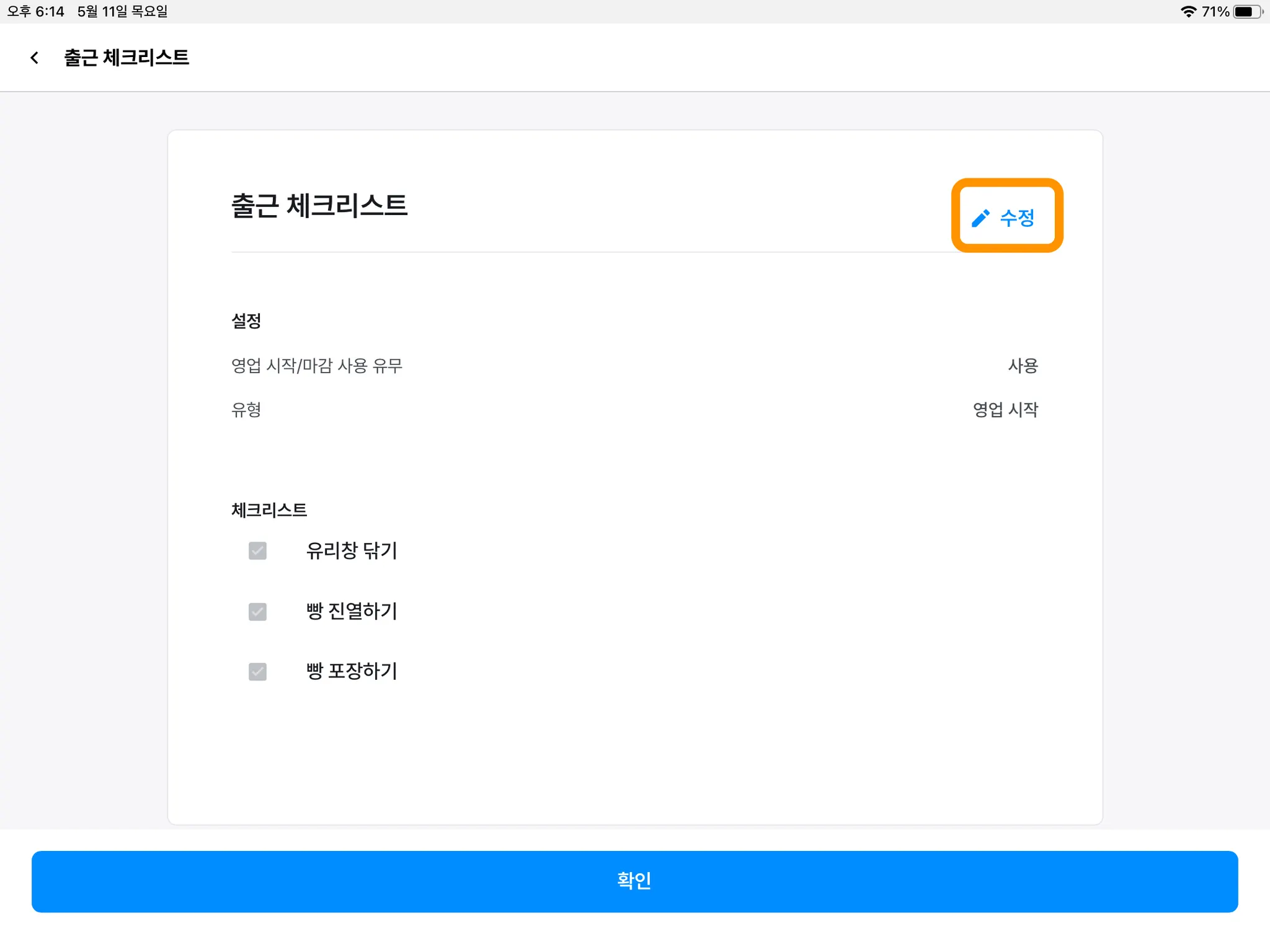The height and width of the screenshot is (952, 1270).
Task: Tap the Wi-Fi status icon
Action: pyautogui.click(x=1188, y=12)
